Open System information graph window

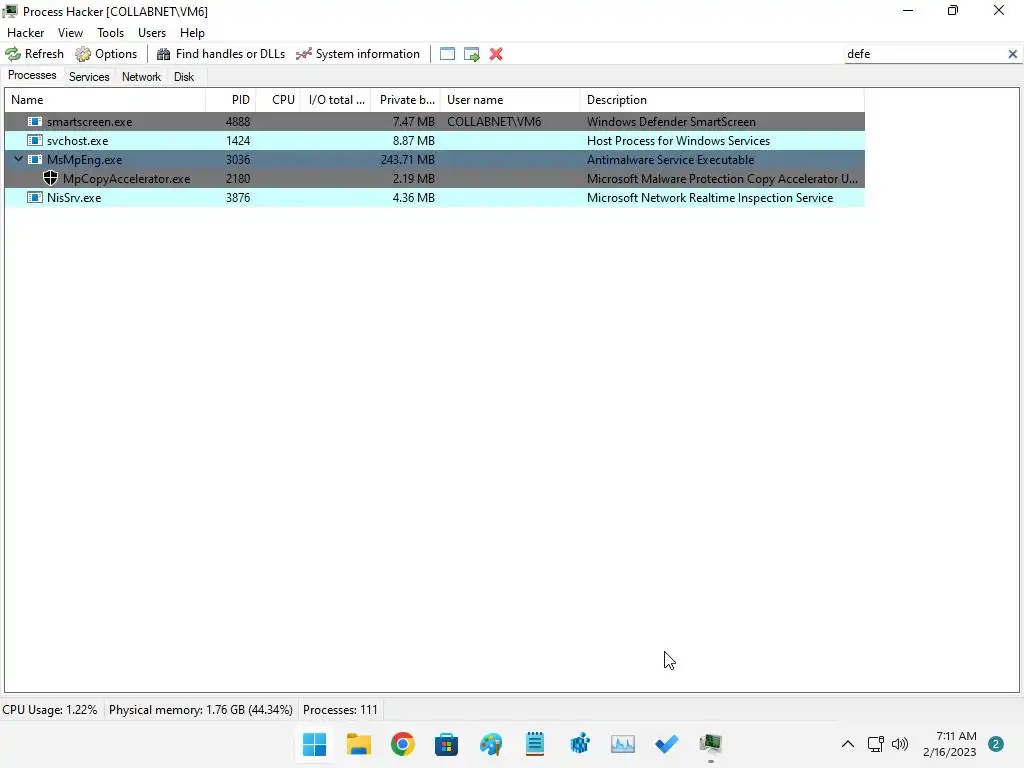[358, 54]
